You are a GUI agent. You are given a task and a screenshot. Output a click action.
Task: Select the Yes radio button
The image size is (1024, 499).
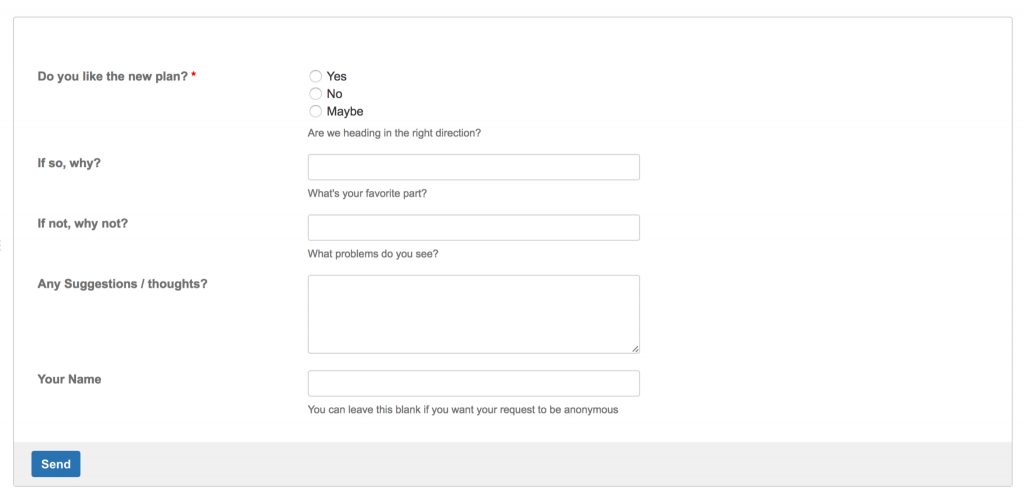pyautogui.click(x=316, y=76)
